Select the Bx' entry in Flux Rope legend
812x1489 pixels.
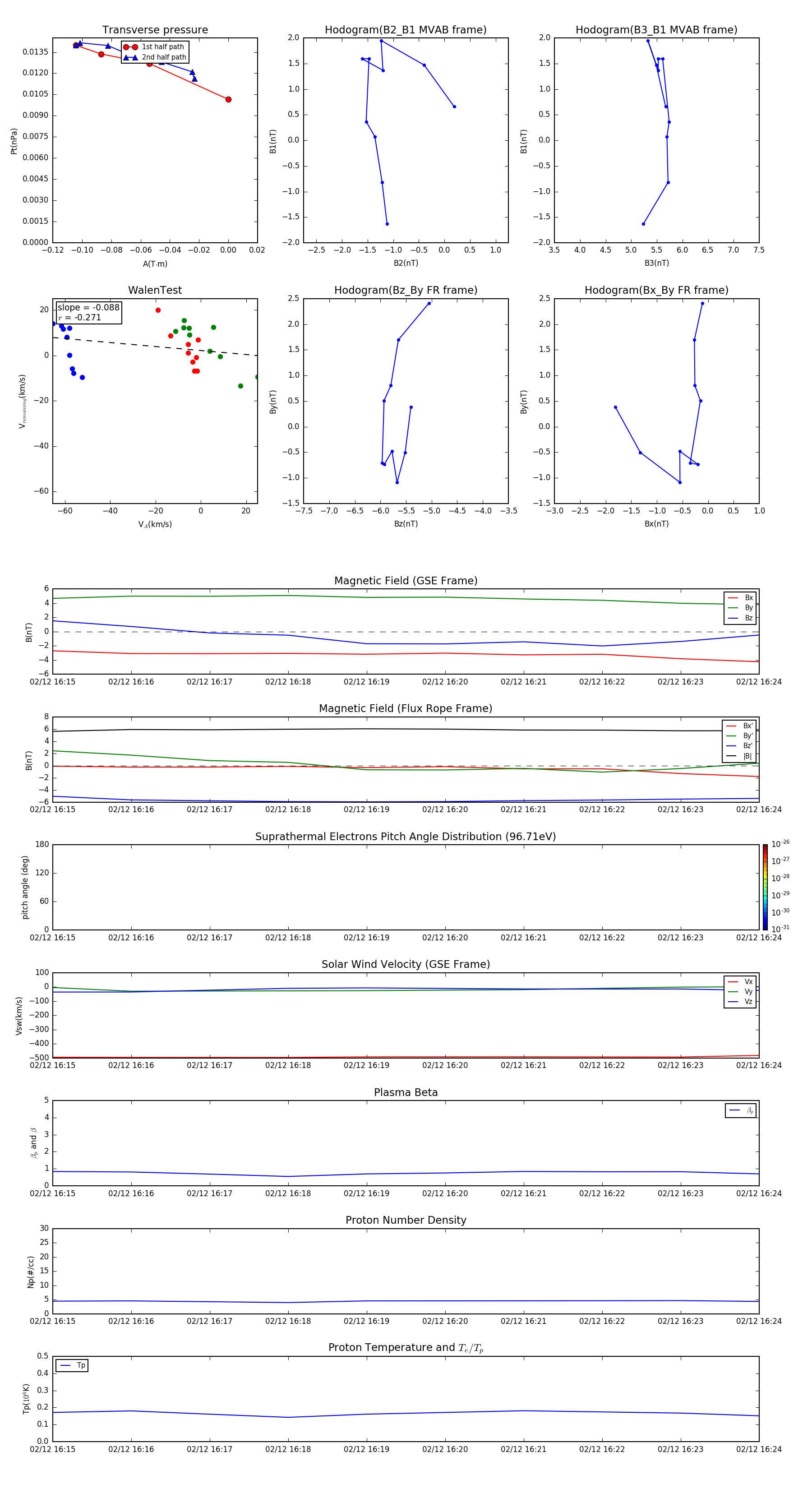pyautogui.click(x=739, y=726)
